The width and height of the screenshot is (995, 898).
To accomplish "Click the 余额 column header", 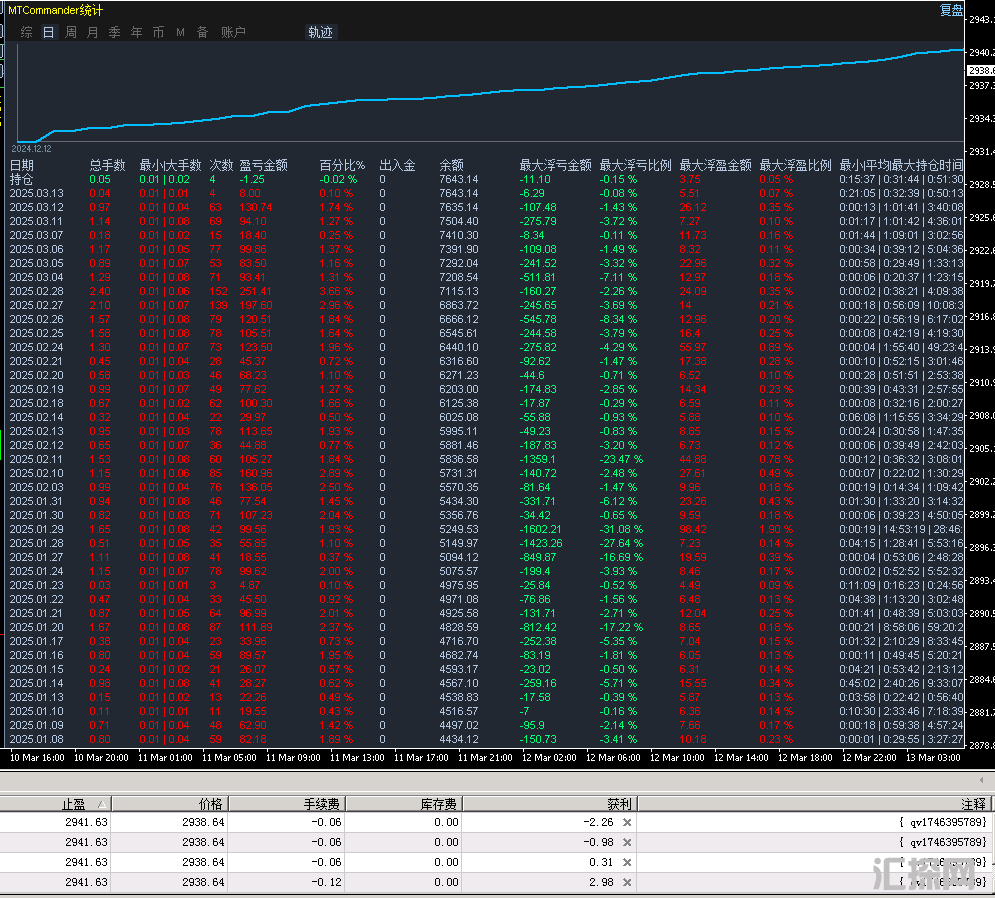I will pyautogui.click(x=451, y=166).
